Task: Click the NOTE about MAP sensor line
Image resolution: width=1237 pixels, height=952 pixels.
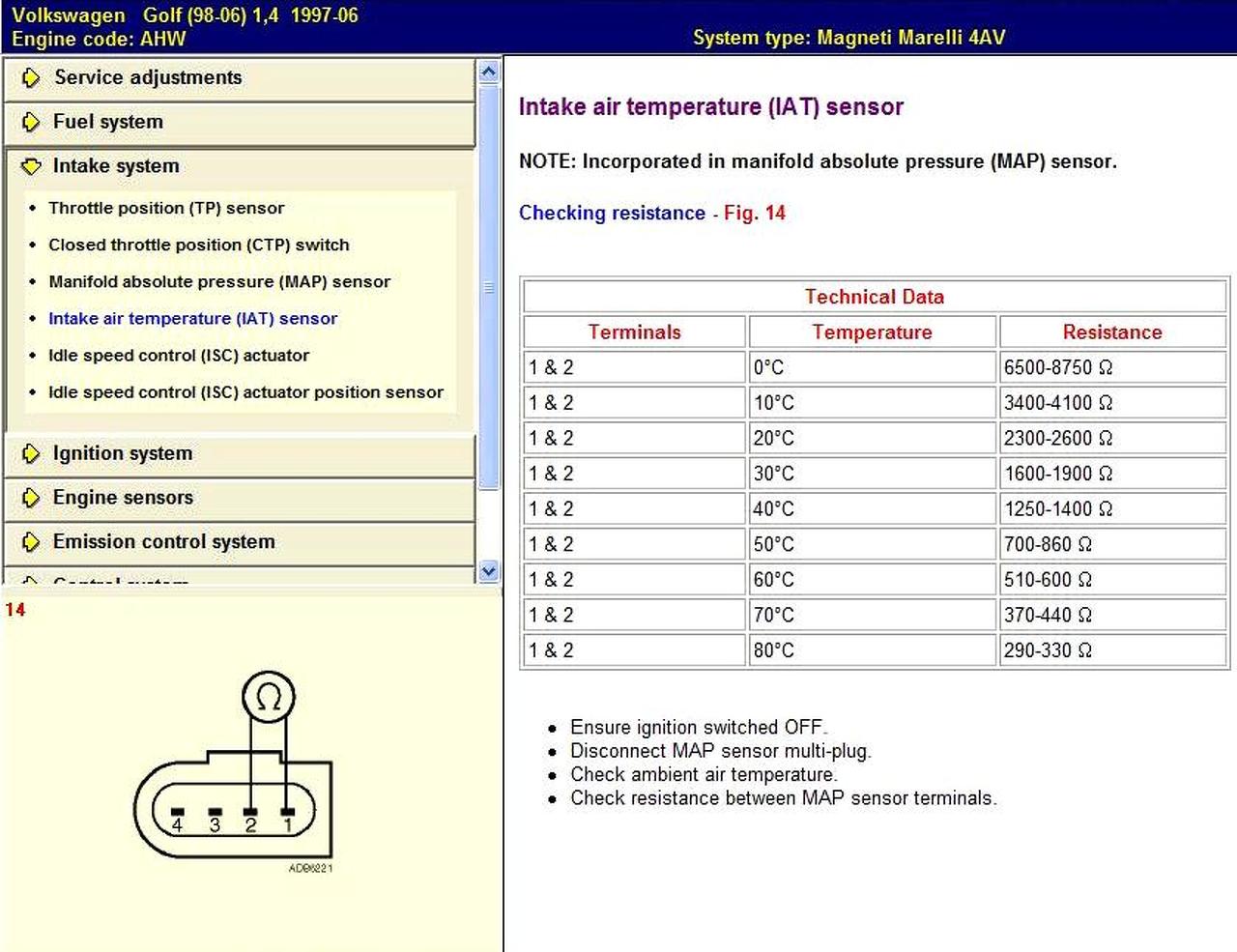Action: (818, 161)
